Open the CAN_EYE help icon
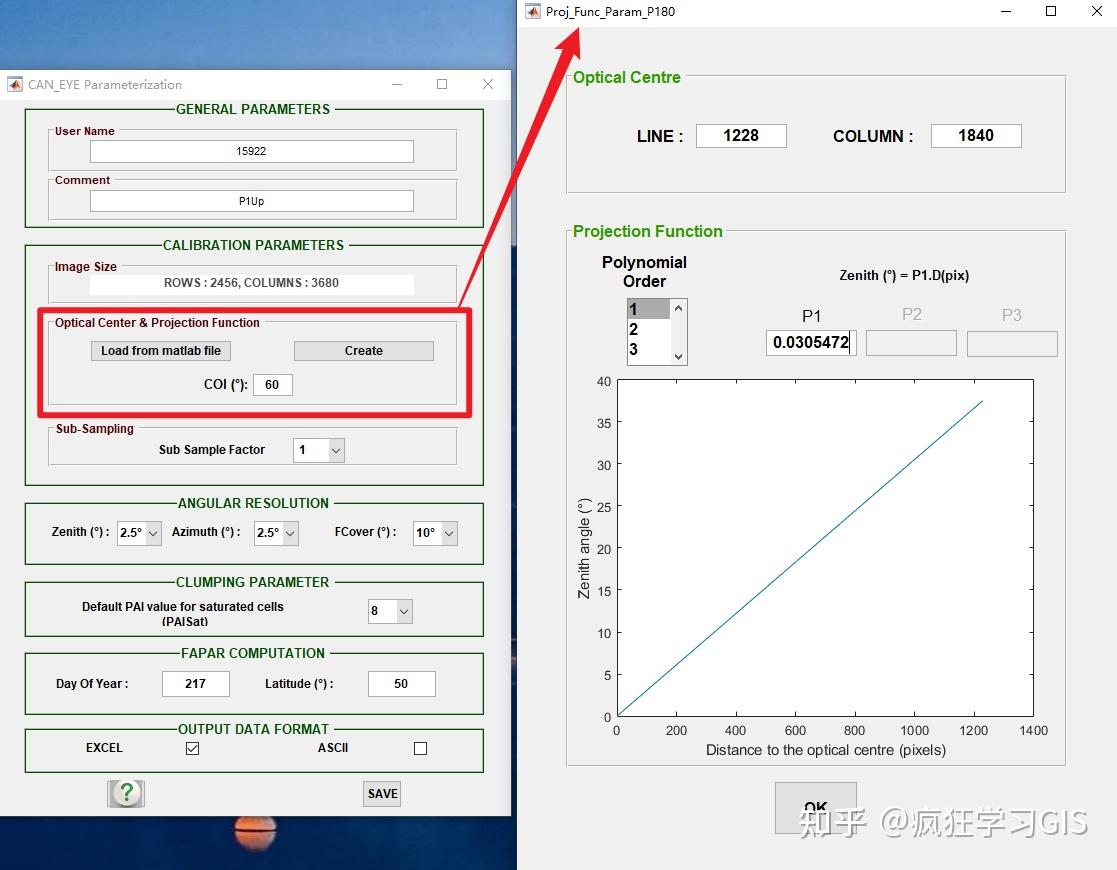The image size is (1117, 870). click(x=125, y=793)
